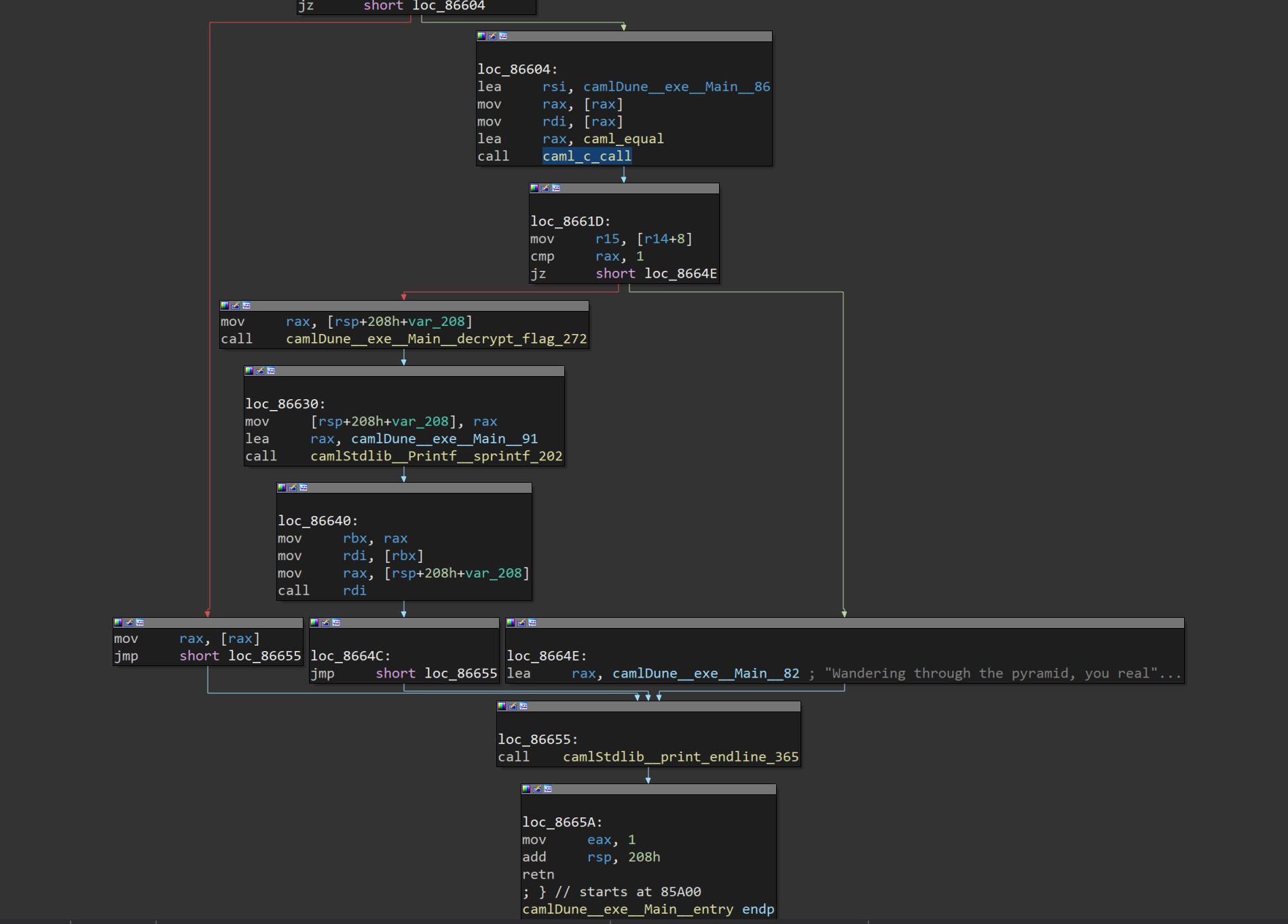Select the highlighted caml_c_call operand
1288x924 pixels.
point(587,156)
